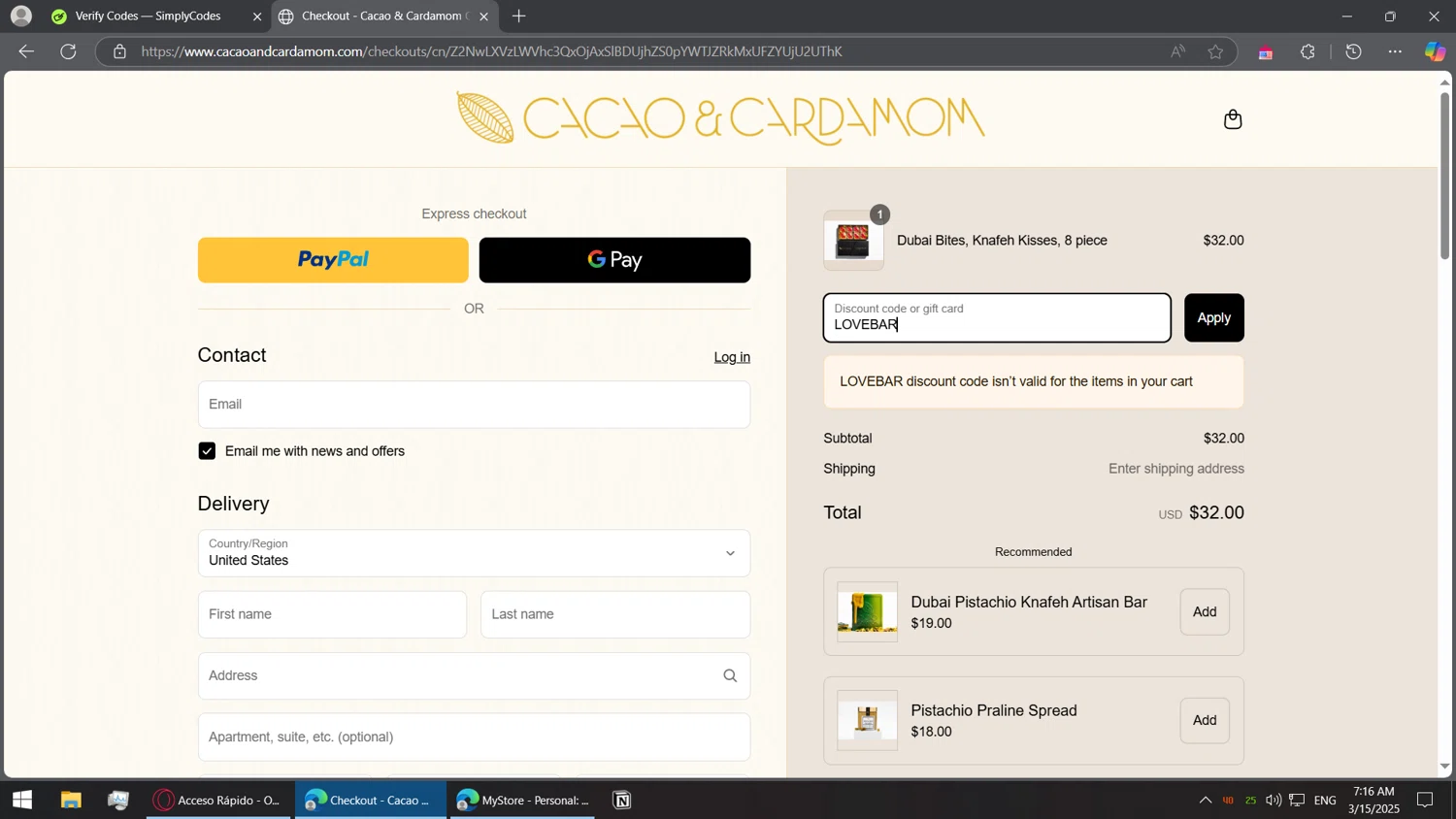The width and height of the screenshot is (1456, 819).
Task: Open Windows Start menu
Action: [x=21, y=801]
